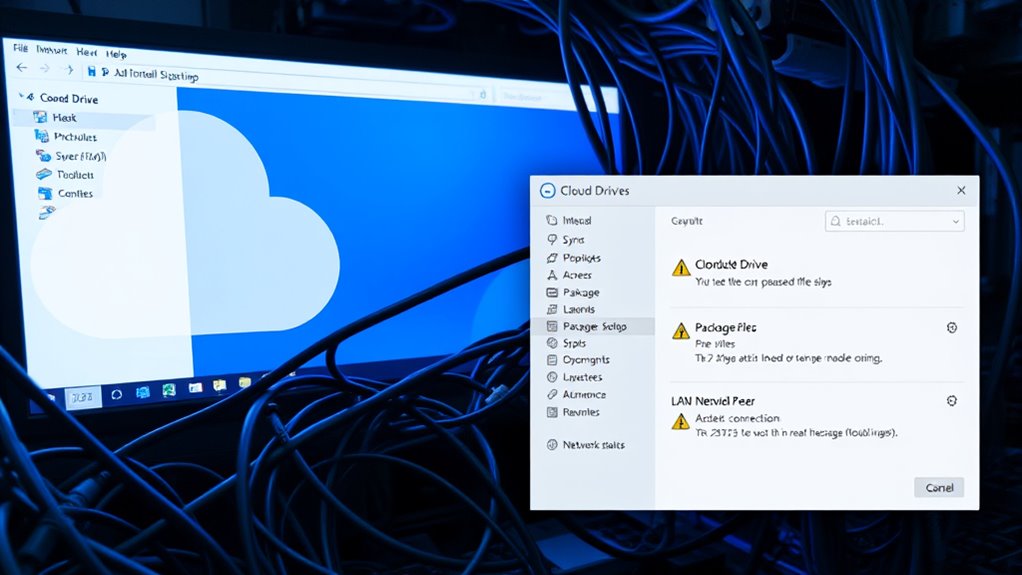Viewport: 1022px width, 575px height.
Task: Click the Cloud Drives title bar icon
Action: point(548,190)
